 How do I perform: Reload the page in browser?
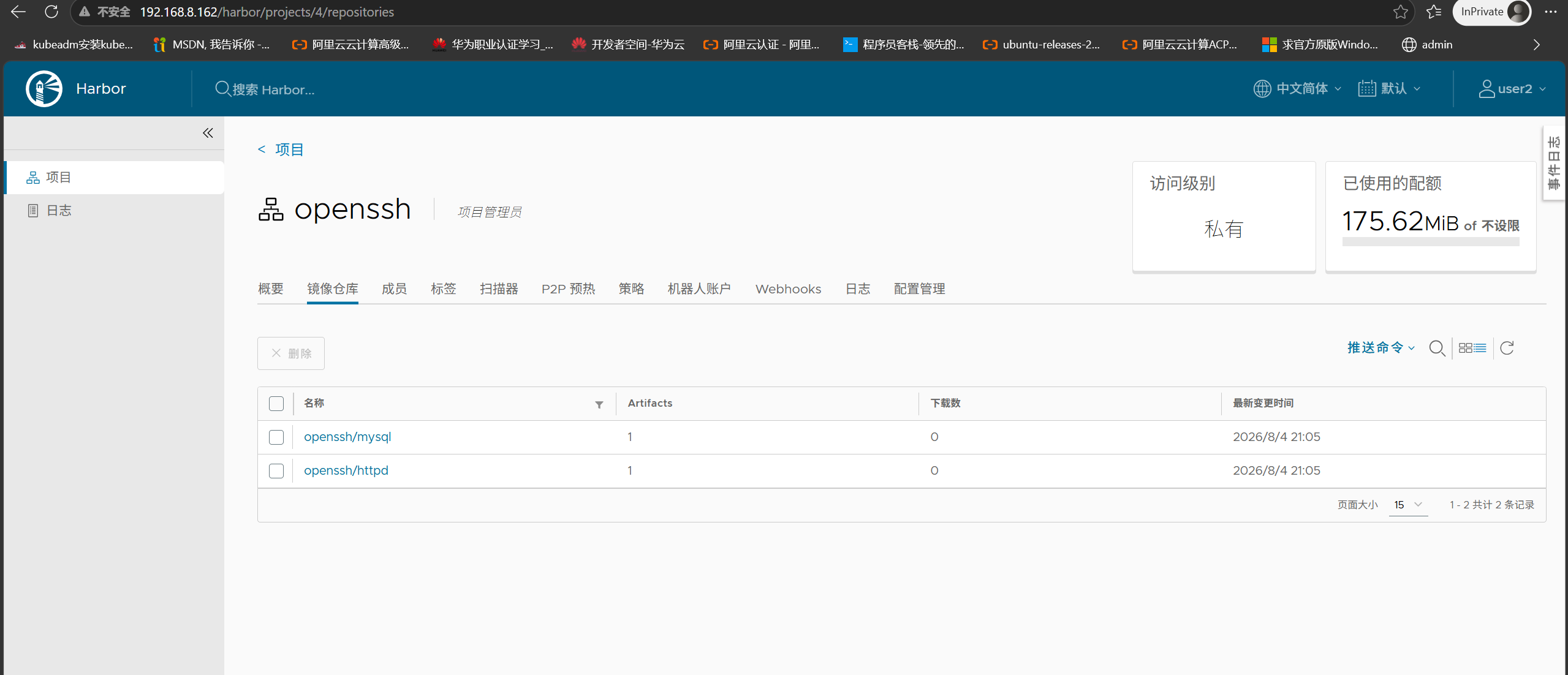(51, 12)
